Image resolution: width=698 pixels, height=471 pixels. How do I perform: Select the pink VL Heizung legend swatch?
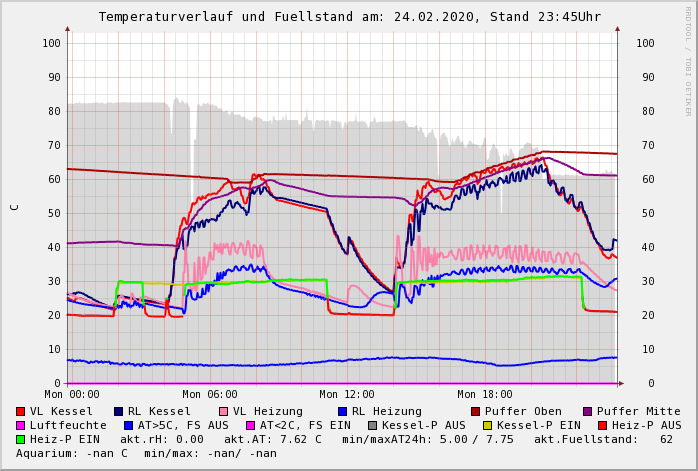(224, 411)
